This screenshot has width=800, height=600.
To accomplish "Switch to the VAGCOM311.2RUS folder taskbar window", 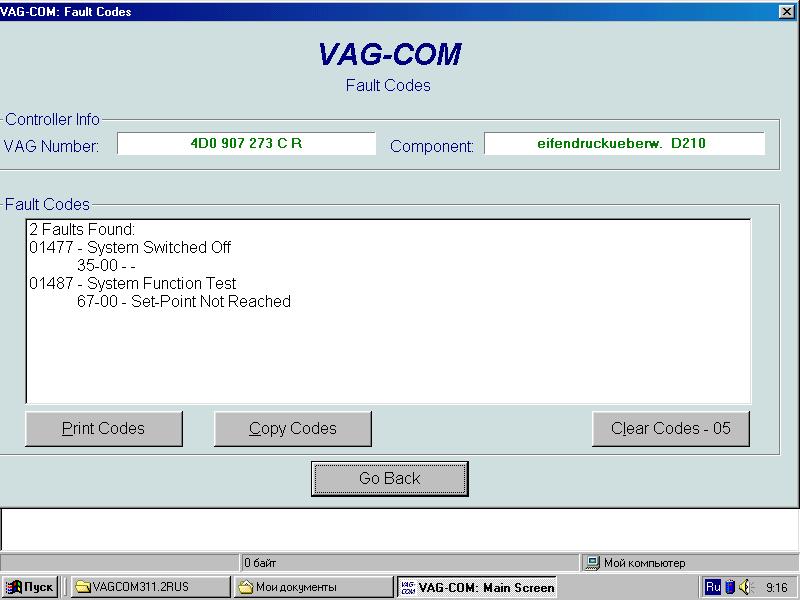I will click(x=148, y=587).
